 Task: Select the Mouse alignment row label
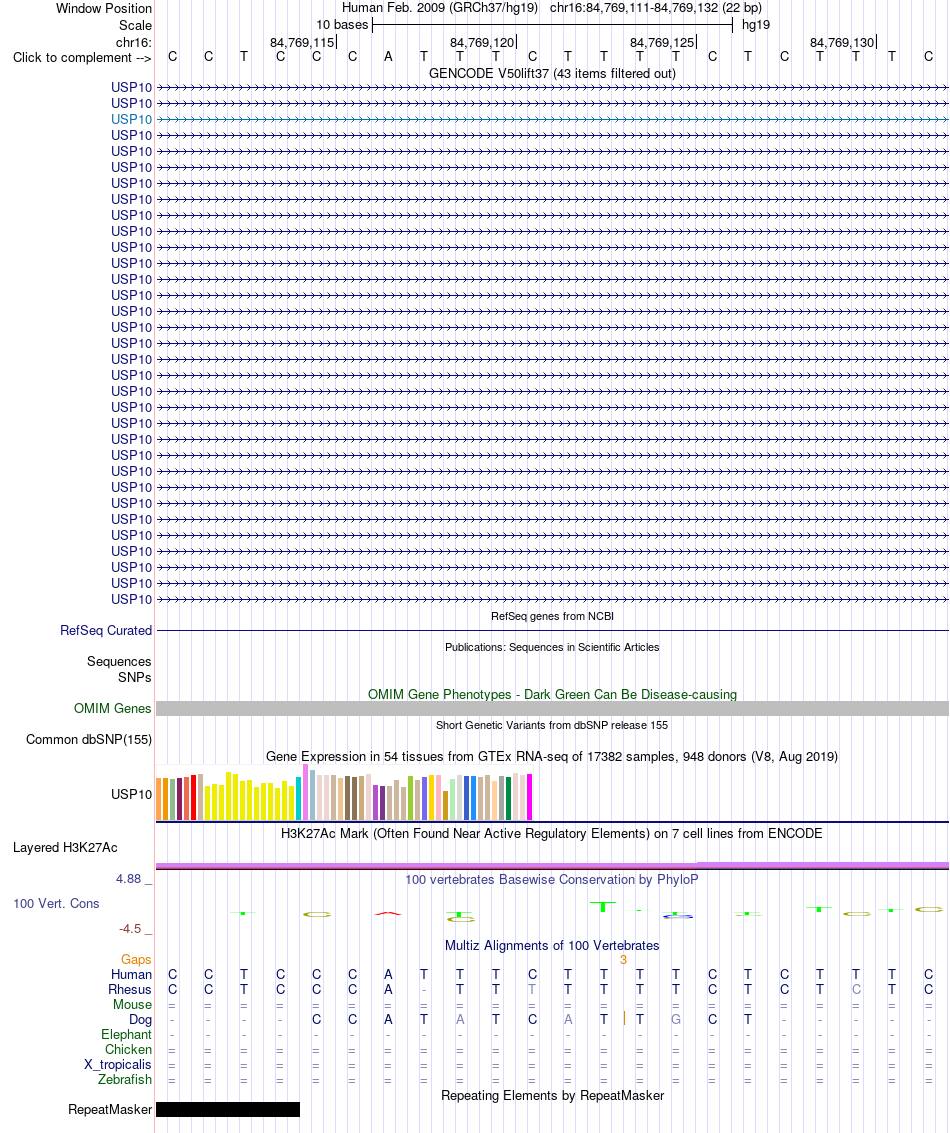point(132,1004)
